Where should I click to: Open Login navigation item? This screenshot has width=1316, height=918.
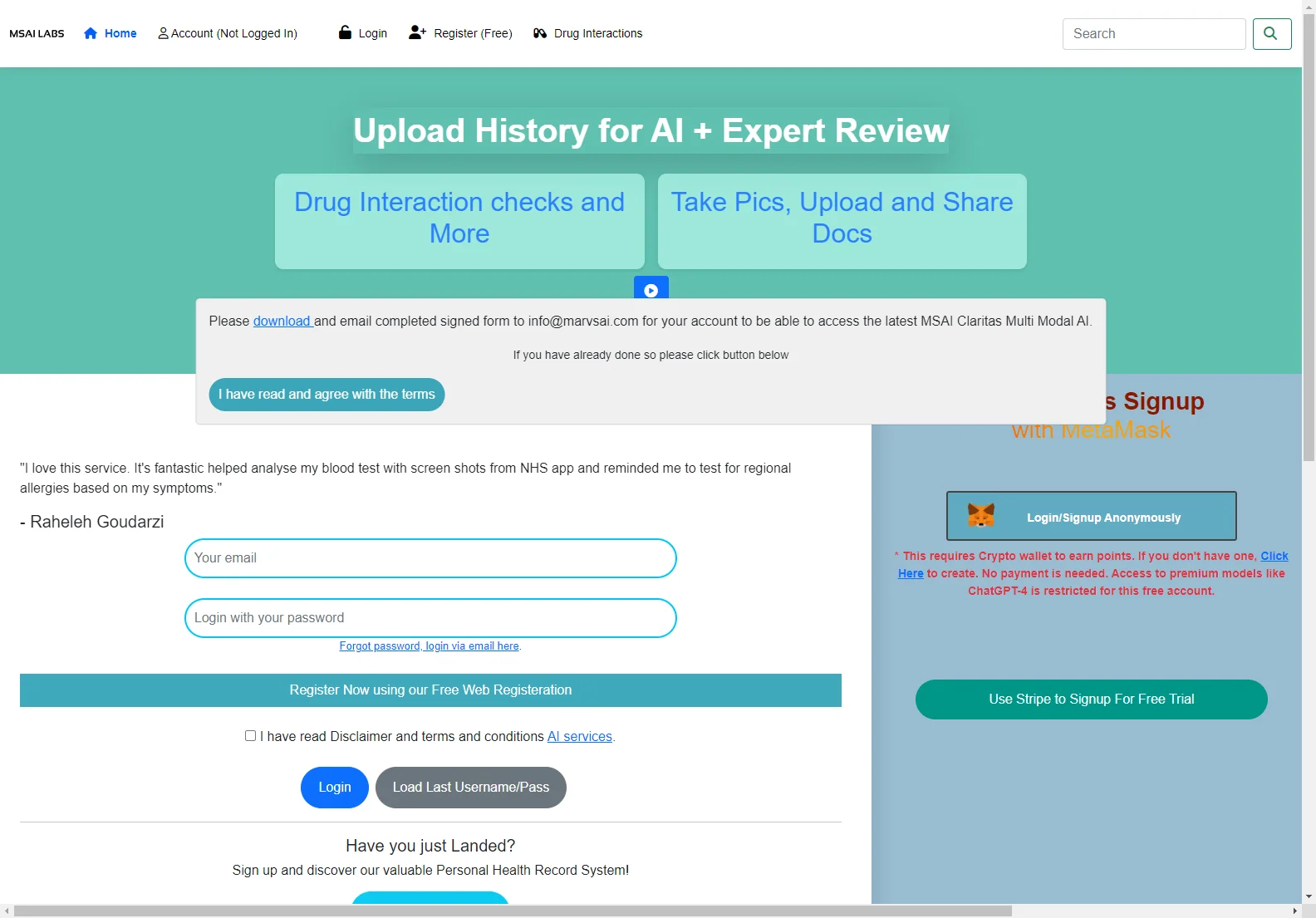point(363,33)
